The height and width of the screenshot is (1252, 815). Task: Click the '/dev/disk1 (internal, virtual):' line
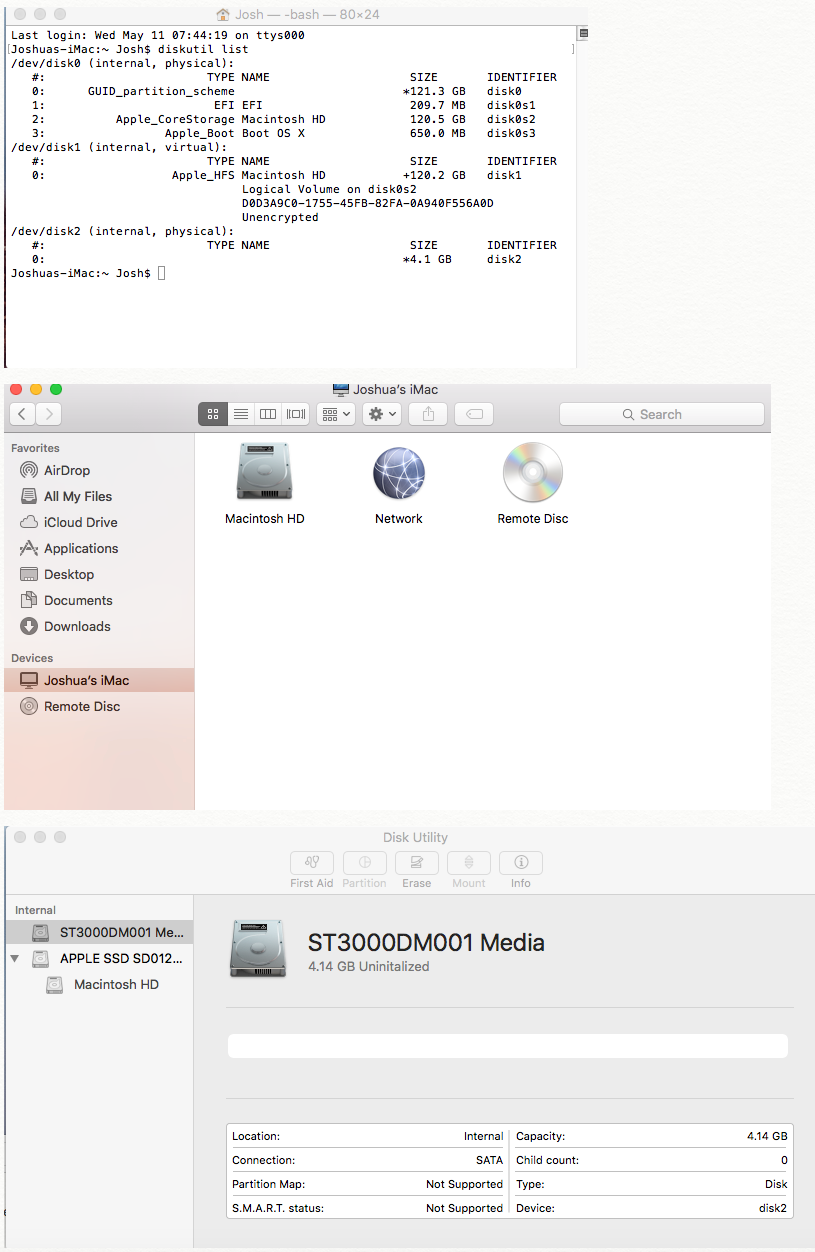[x=119, y=147]
